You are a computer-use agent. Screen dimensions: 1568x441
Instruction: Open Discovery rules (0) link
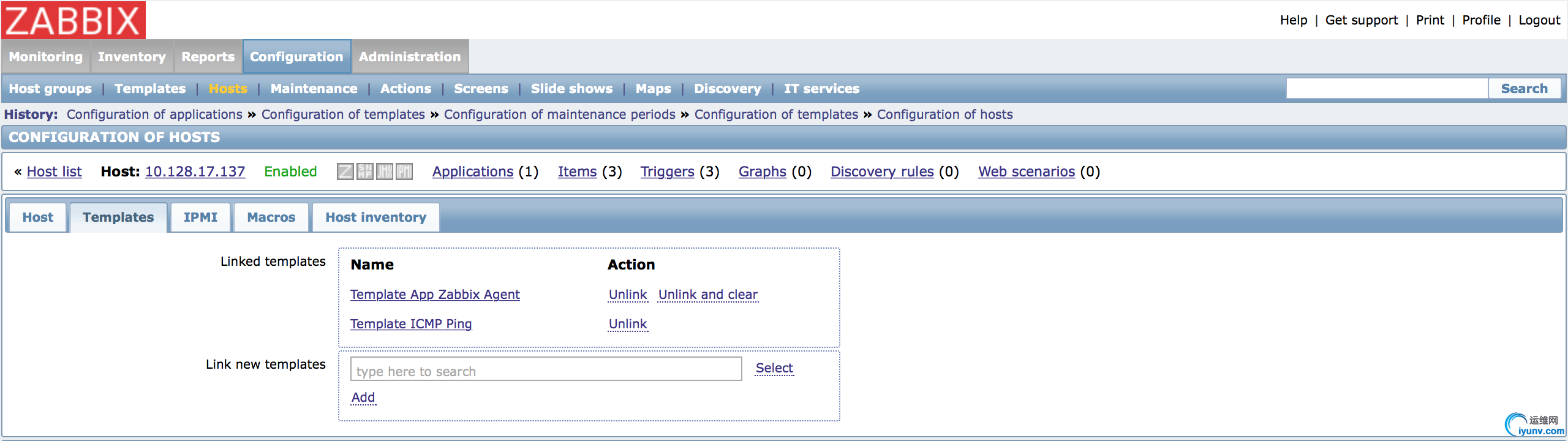[882, 171]
